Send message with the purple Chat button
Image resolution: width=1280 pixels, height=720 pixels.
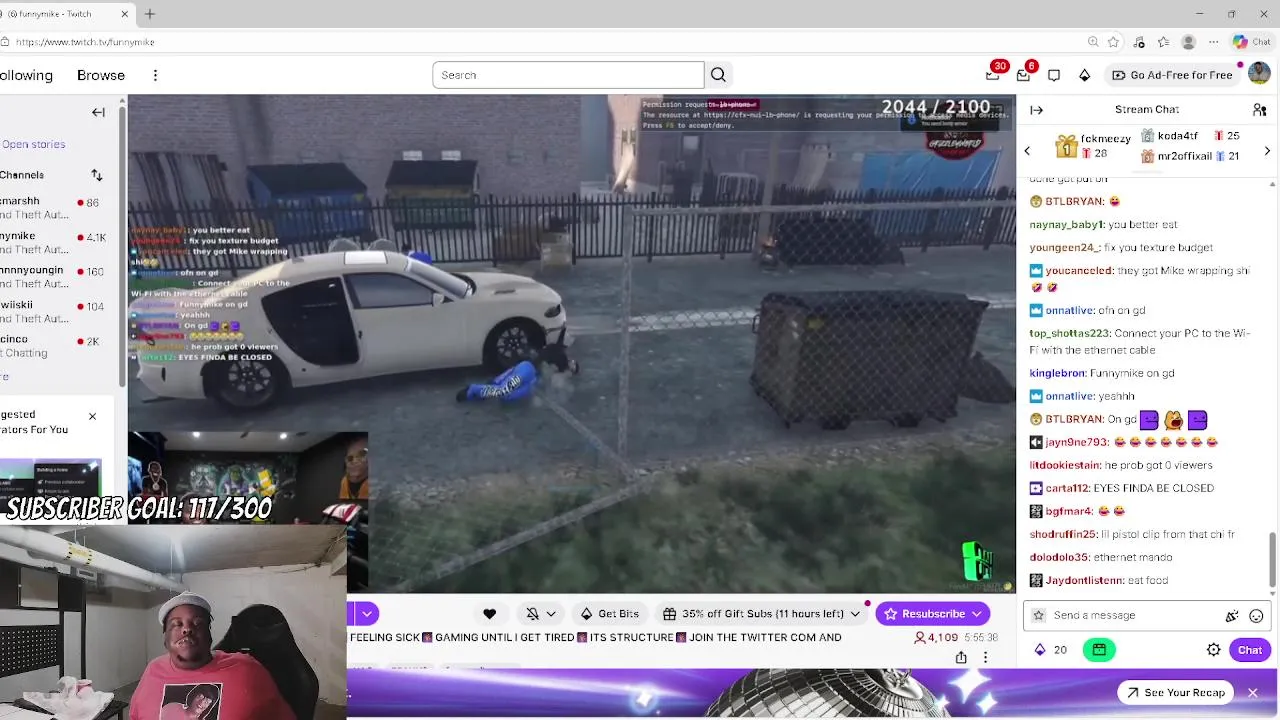(1250, 650)
